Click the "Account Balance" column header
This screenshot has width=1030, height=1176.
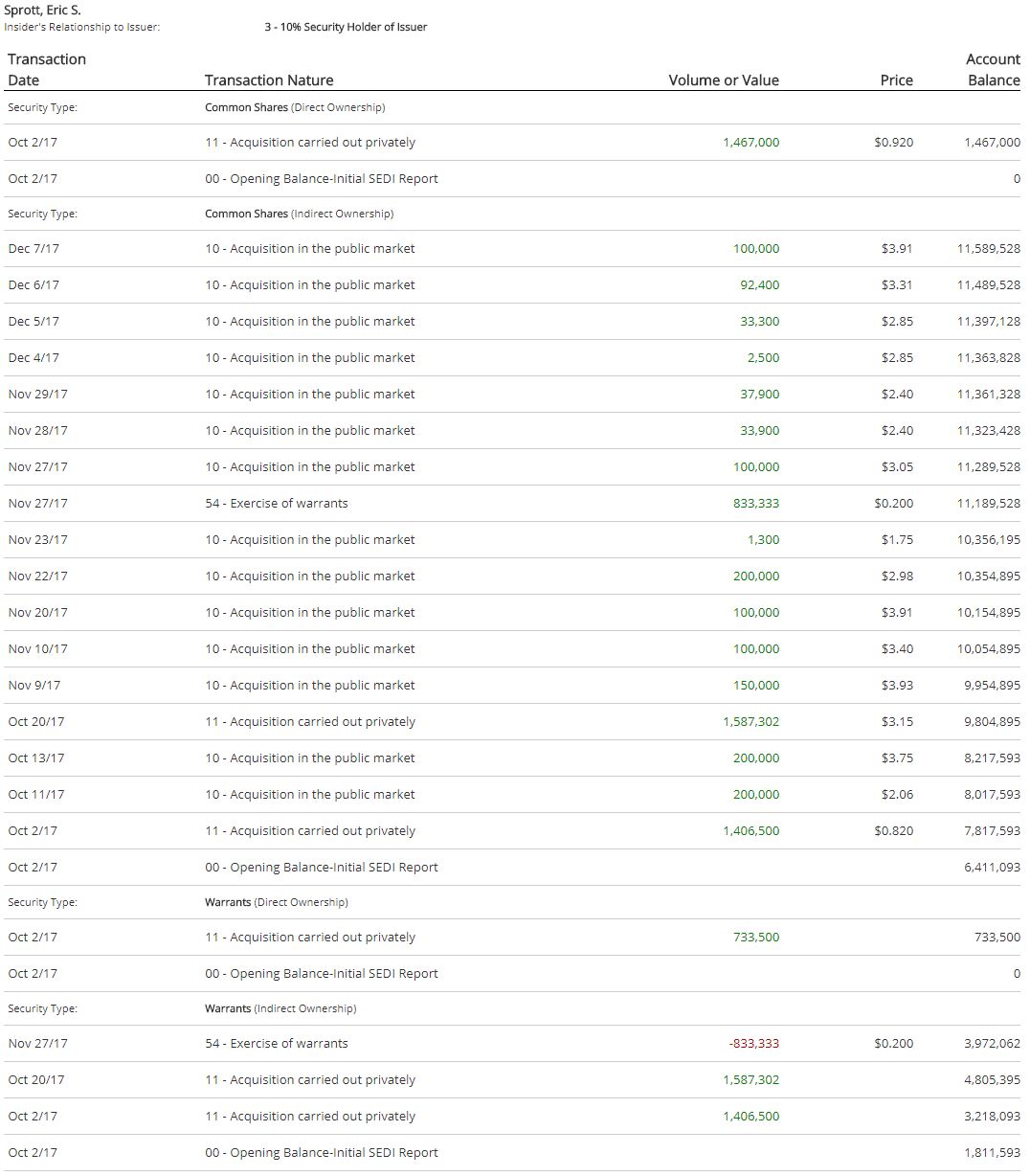click(x=994, y=70)
